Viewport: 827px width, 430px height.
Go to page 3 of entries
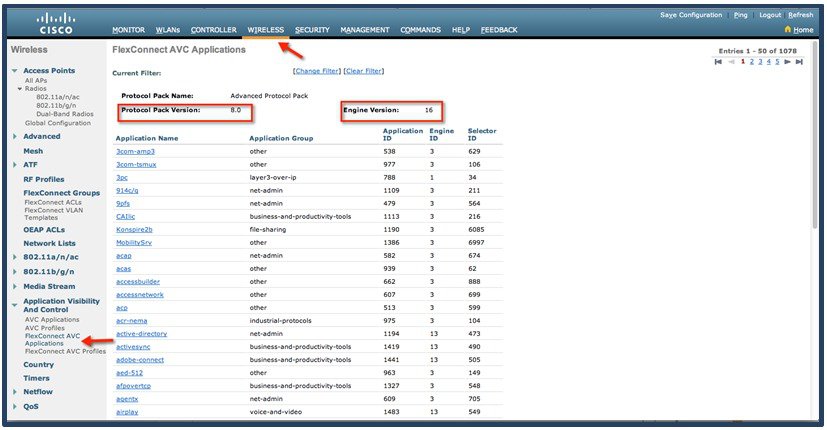pos(760,62)
